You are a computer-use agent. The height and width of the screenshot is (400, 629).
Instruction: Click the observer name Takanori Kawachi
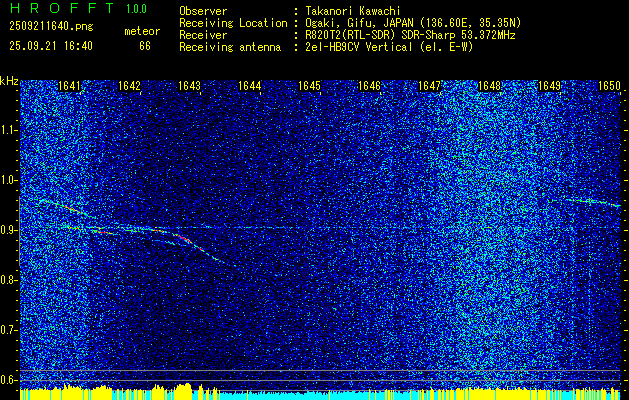tap(353, 11)
